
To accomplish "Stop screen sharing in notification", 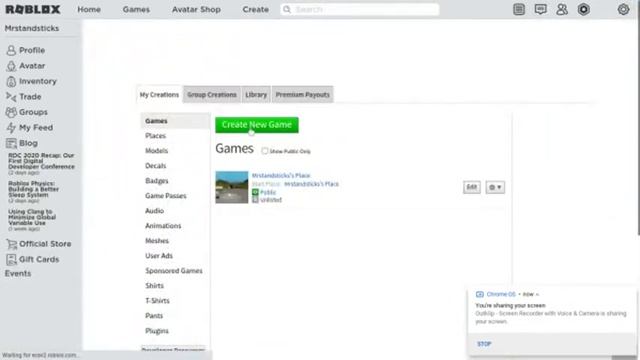I will 484,344.
